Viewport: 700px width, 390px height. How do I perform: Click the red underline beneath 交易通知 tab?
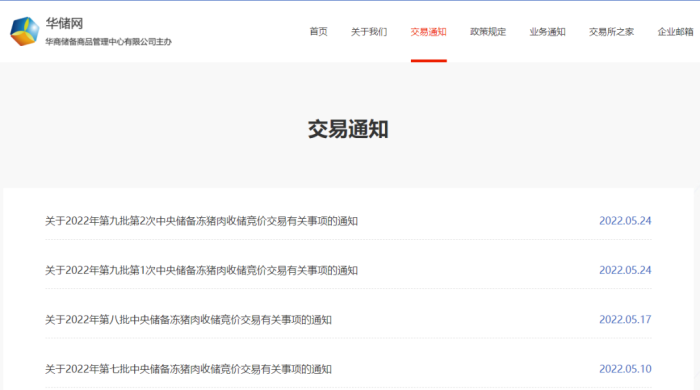[429, 61]
